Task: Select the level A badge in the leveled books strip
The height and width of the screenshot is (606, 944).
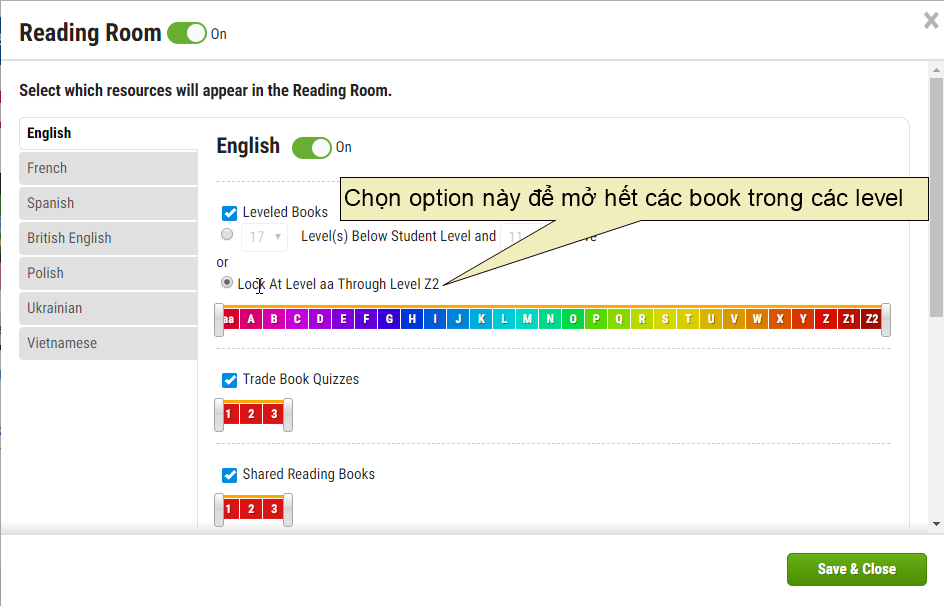Action: (251, 318)
